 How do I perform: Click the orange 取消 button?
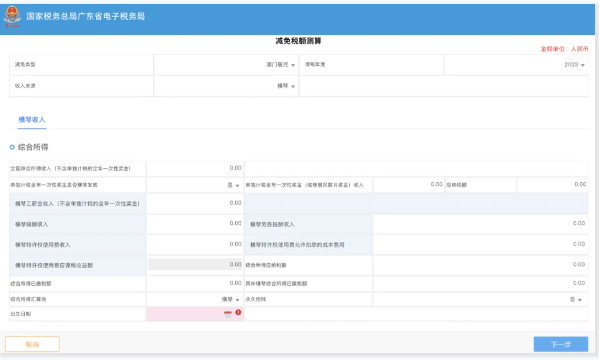click(x=32, y=344)
